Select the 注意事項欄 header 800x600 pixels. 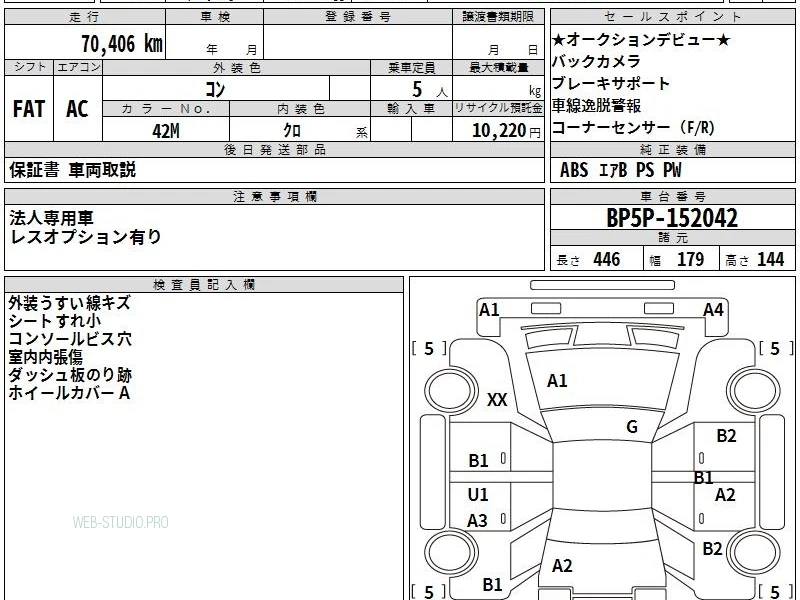[x=274, y=196]
